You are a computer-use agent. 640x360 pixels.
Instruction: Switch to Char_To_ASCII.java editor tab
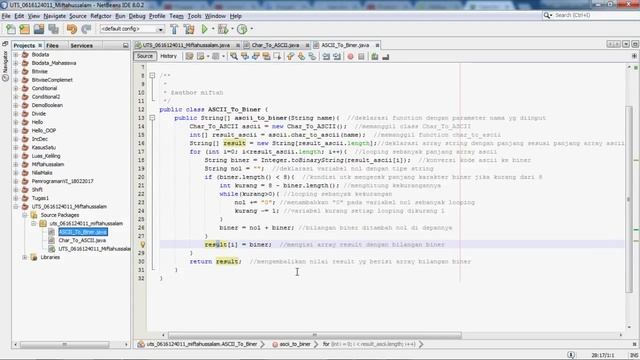pos(276,45)
